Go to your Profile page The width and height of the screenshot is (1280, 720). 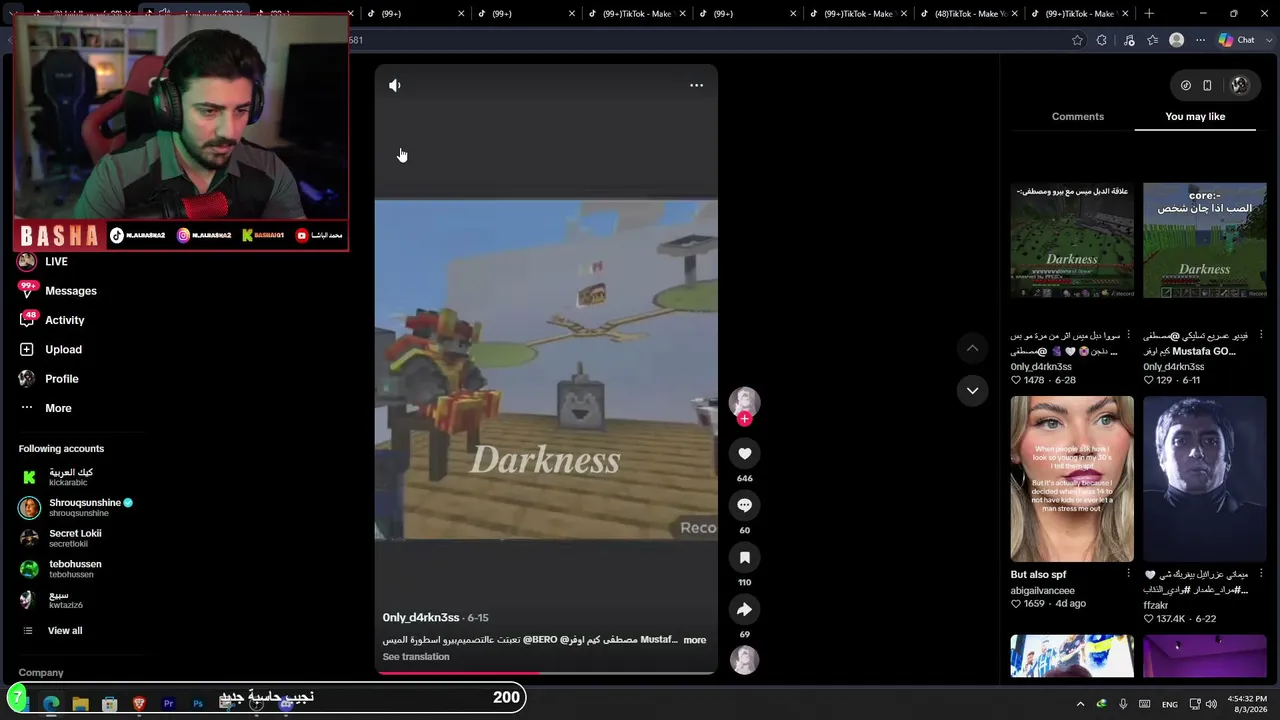point(49,379)
